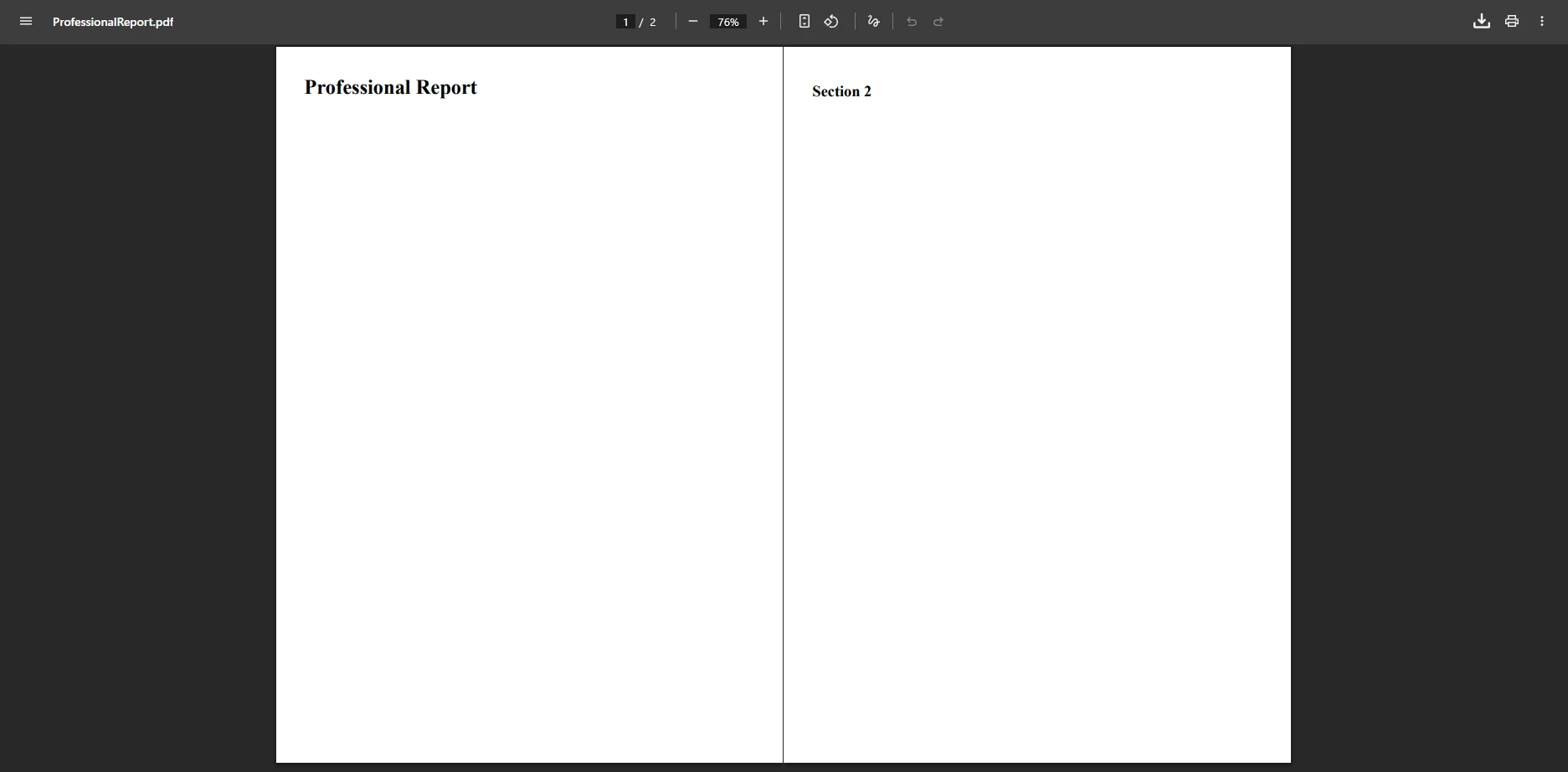
Task: Click the Professional Report title heading
Action: coord(390,87)
